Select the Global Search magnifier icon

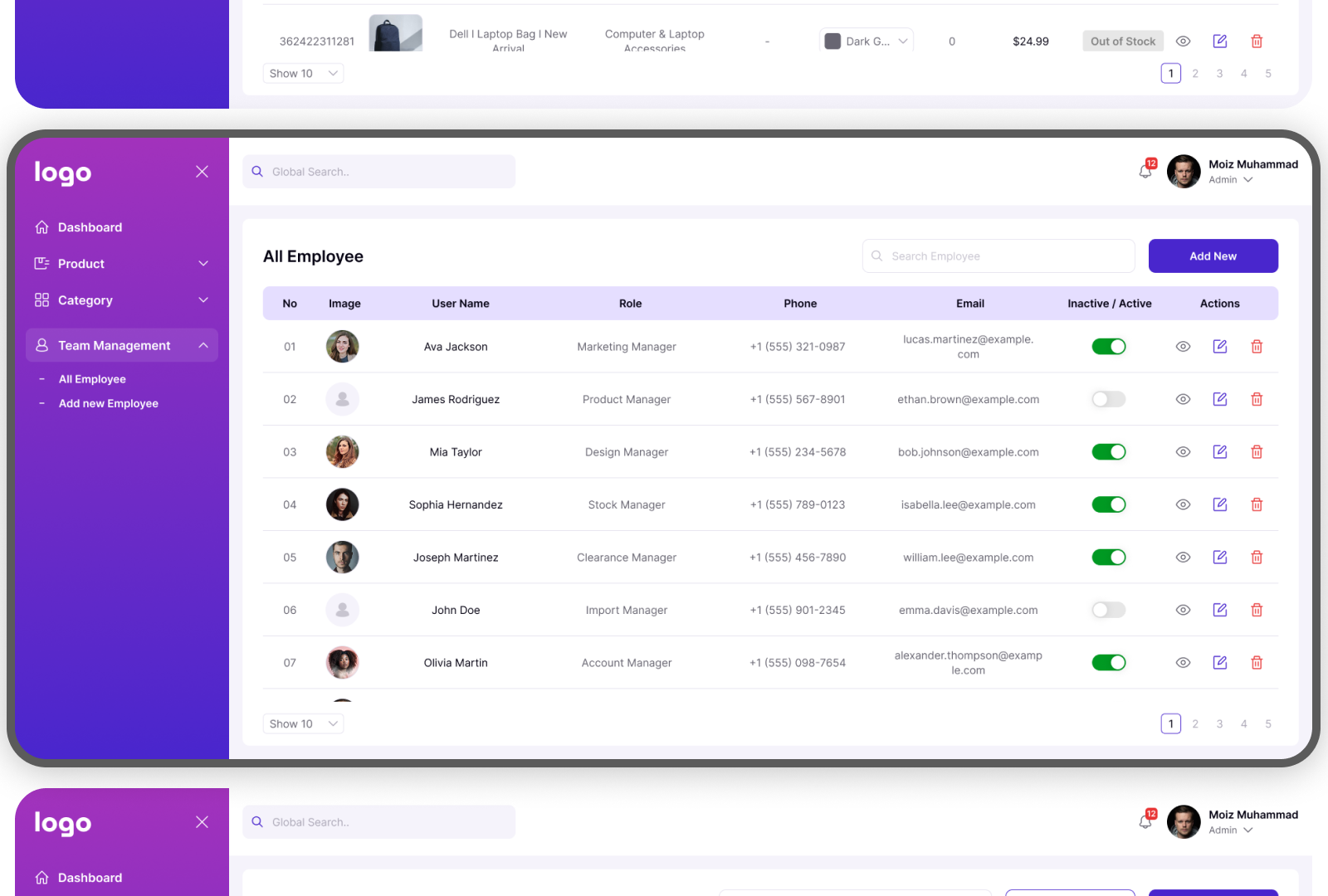[257, 172]
